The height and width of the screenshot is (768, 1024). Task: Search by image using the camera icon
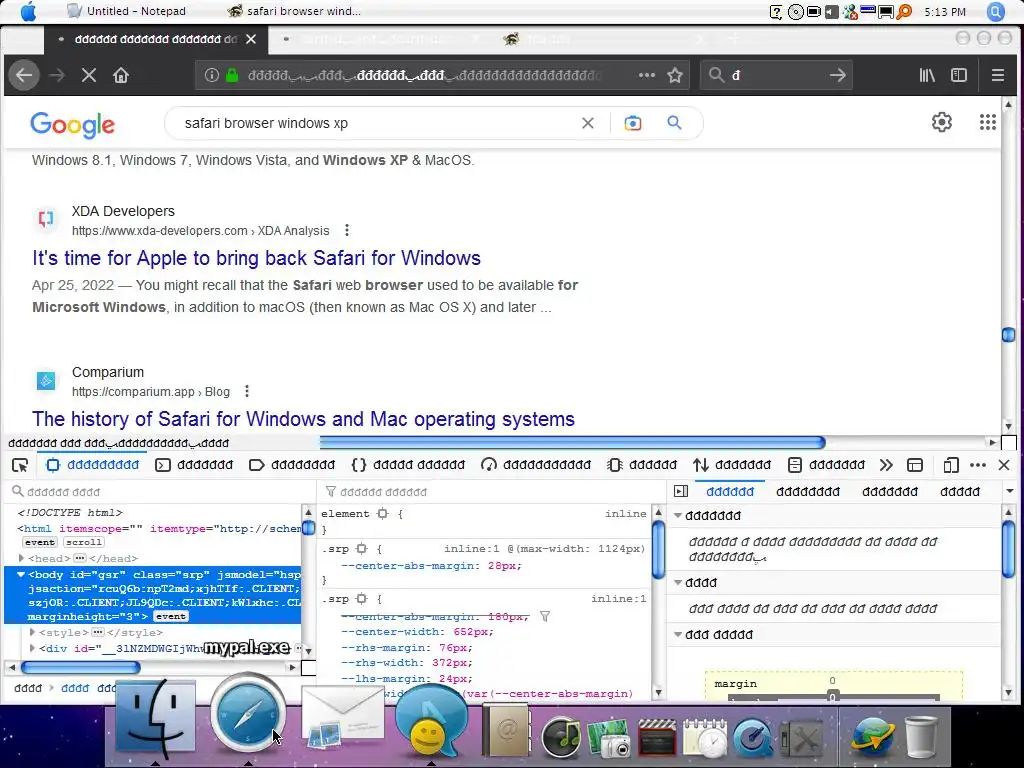tap(632, 123)
